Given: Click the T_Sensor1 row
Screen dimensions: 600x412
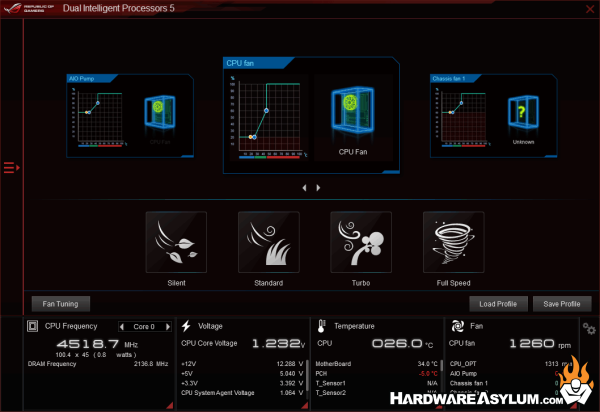Looking at the screenshot, I should [x=377, y=383].
